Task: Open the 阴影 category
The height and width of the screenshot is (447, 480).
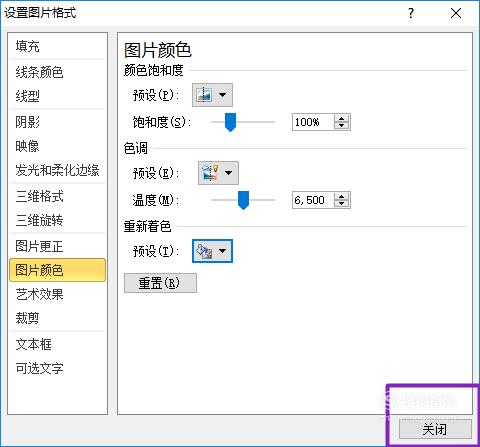Action: pos(57,122)
